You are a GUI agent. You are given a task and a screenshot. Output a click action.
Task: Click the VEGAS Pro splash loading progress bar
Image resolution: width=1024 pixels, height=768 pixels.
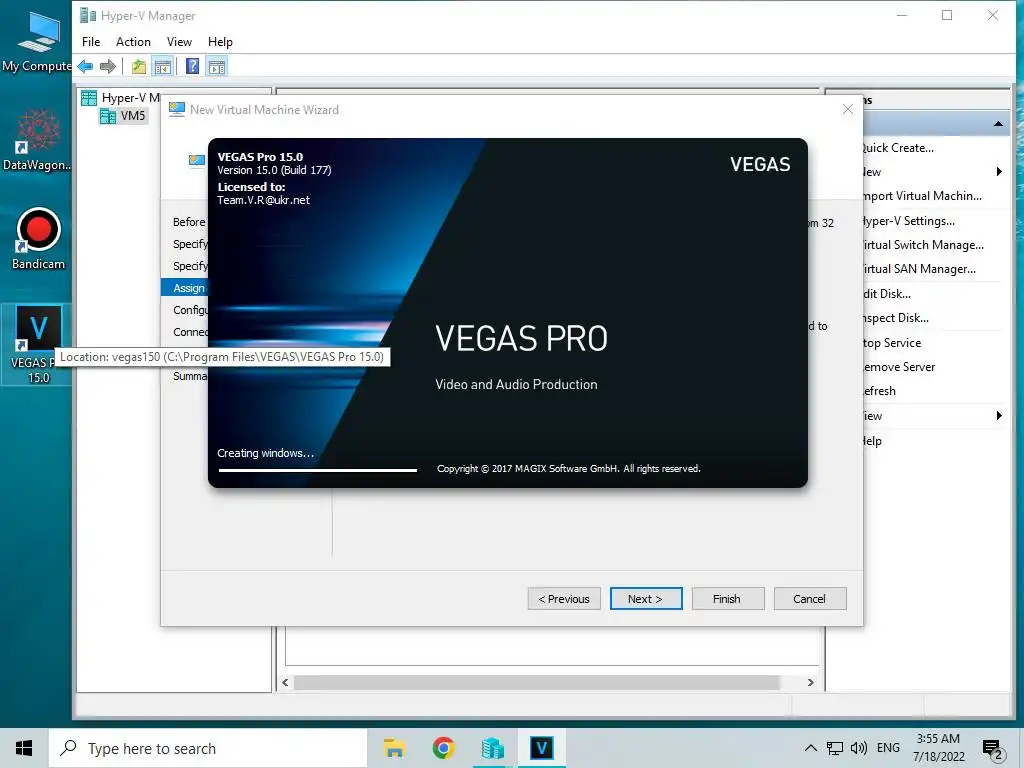(x=317, y=470)
